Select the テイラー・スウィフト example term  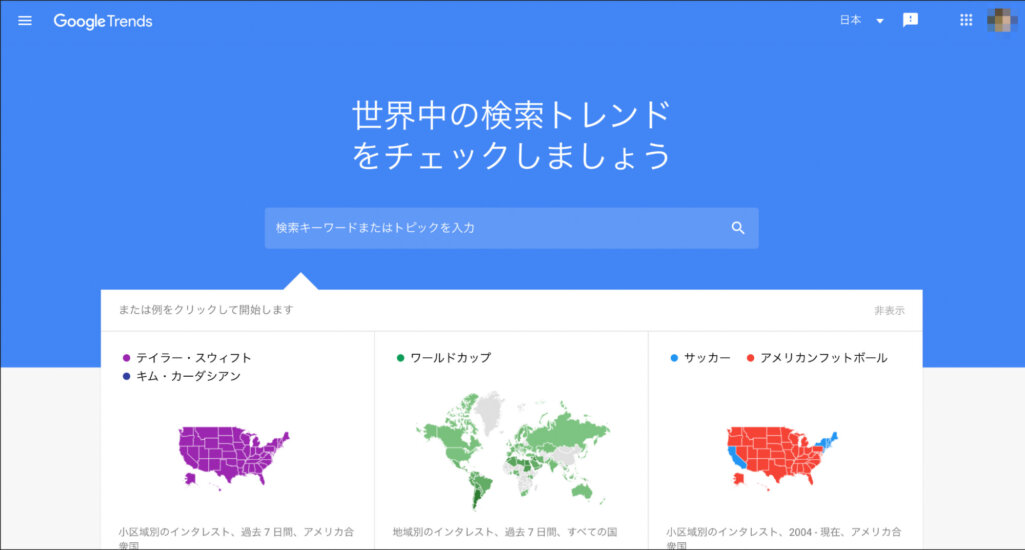pos(194,358)
